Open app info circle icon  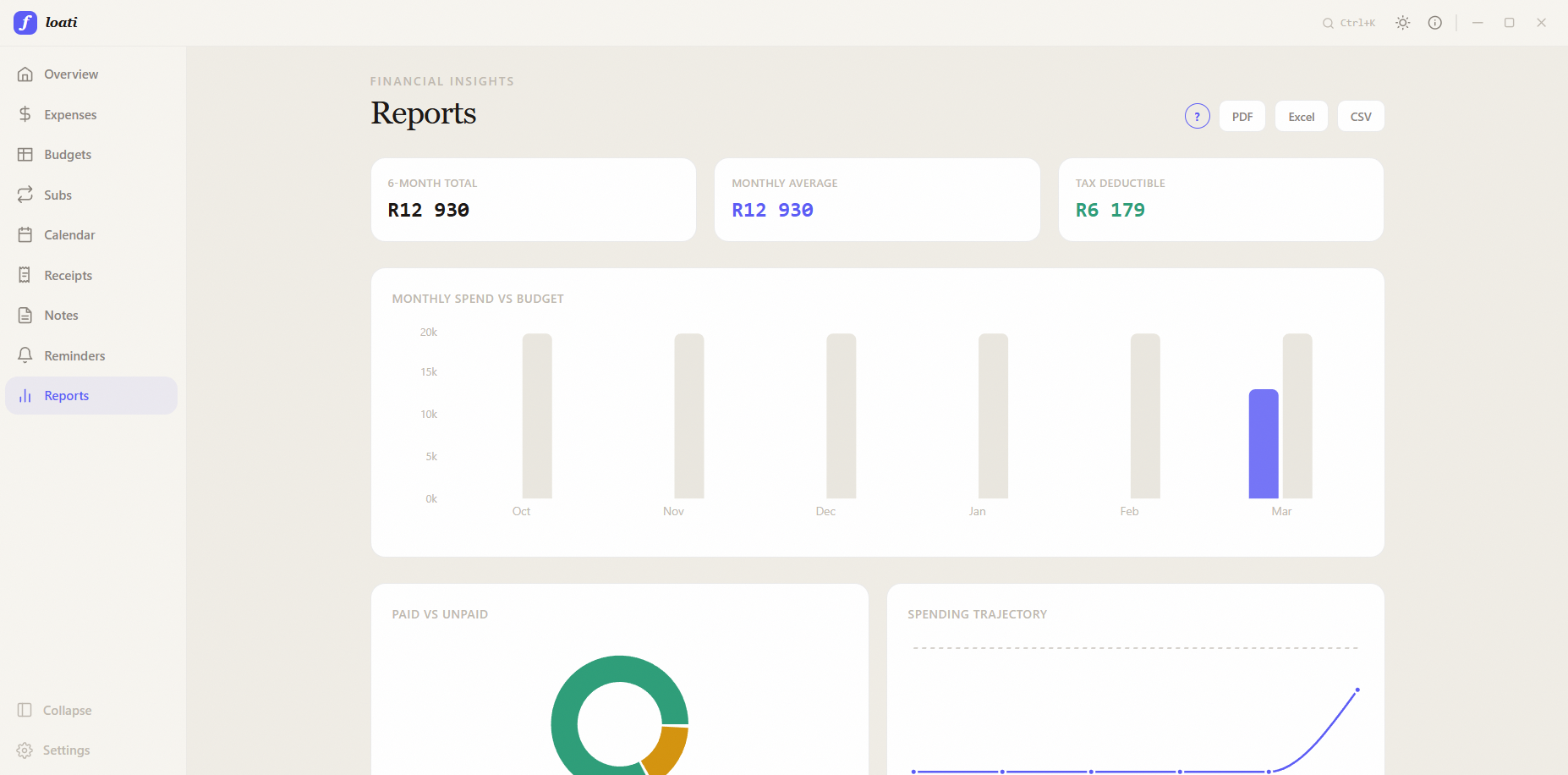coord(1435,23)
